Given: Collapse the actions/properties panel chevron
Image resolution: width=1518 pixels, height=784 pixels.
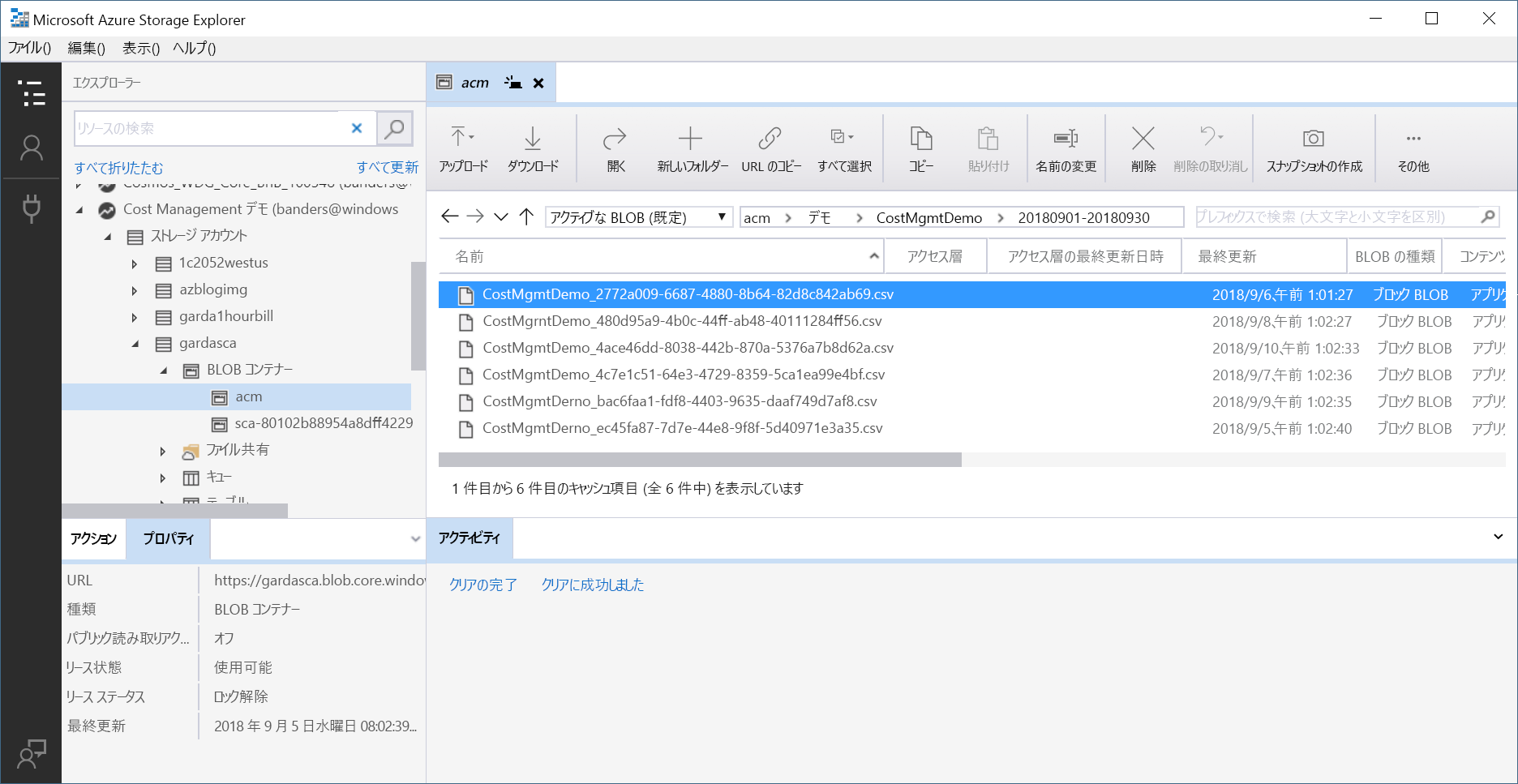Looking at the screenshot, I should click(x=415, y=538).
